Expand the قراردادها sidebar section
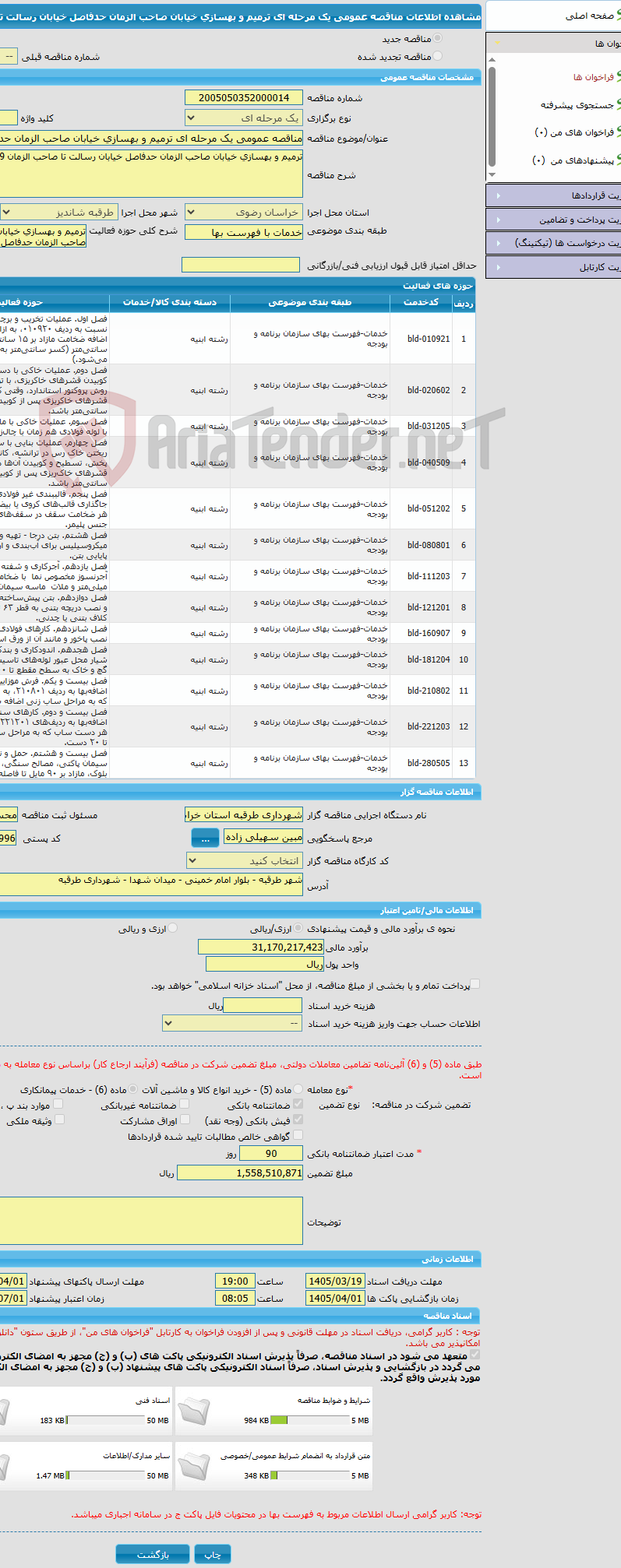The width and height of the screenshot is (621, 1568). pos(553,195)
